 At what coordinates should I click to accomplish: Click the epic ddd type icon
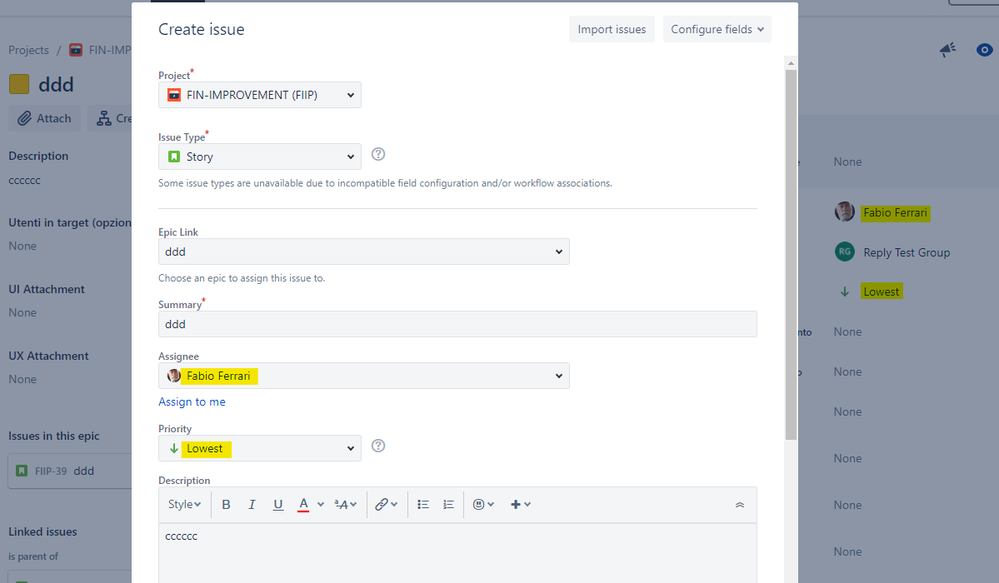click(19, 84)
